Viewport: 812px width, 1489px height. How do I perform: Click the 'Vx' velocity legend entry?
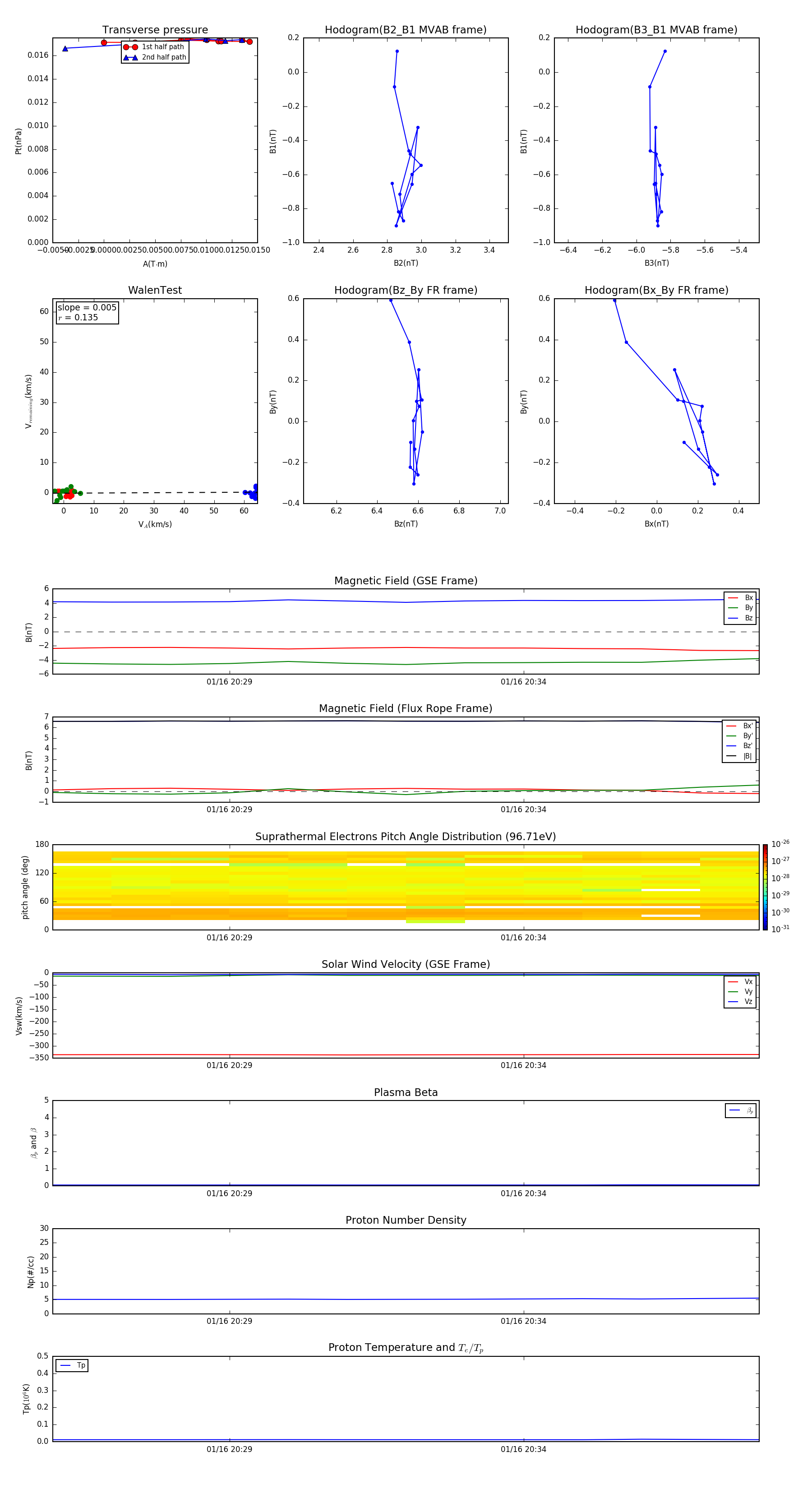tap(741, 981)
